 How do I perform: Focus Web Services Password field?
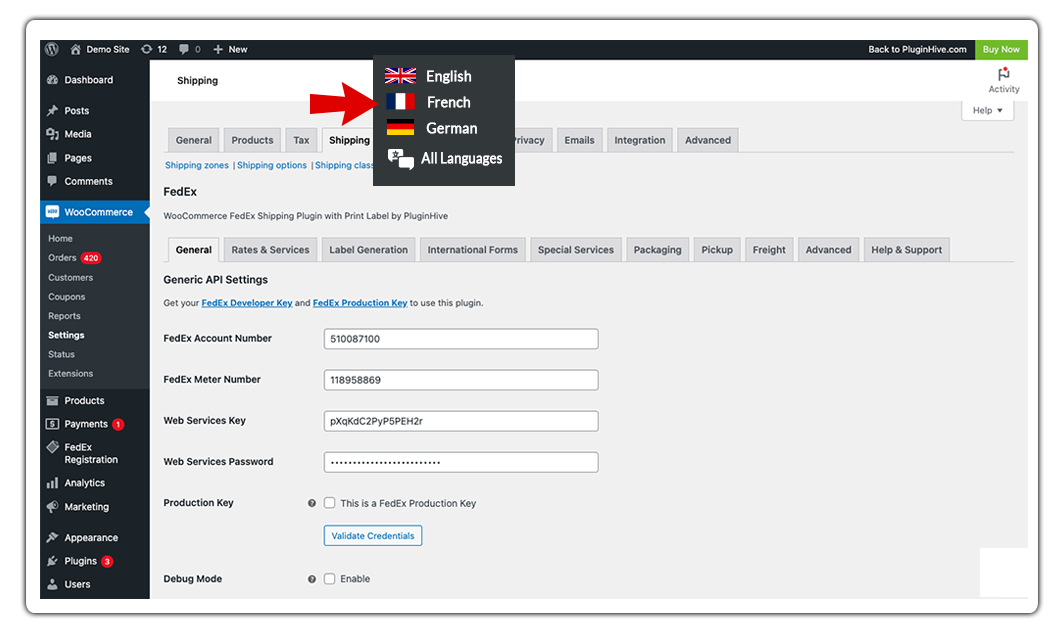461,462
